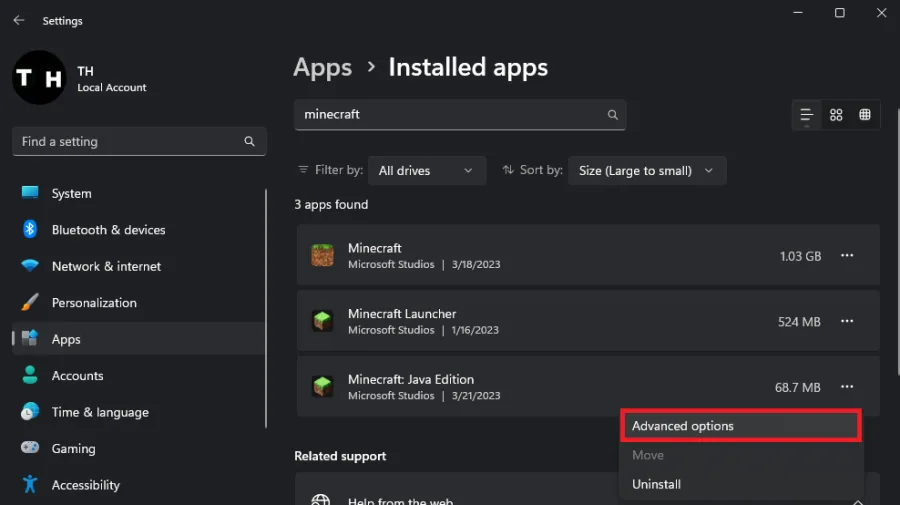Click the main page vertical scrollbar
Viewport: 900px width, 505px height.
pyautogui.click(x=898, y=241)
